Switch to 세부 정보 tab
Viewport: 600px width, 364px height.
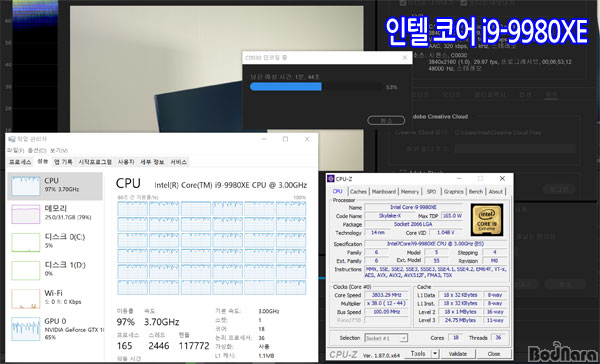[x=152, y=162]
